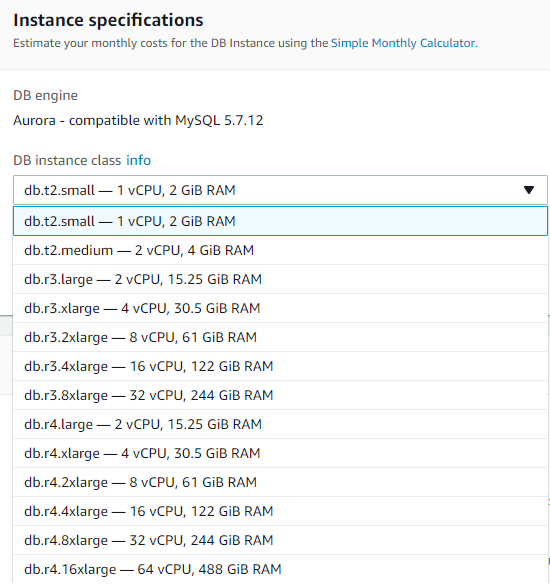Select db.r3.4xlarge — 16 vCPU, 122 GiB

coord(280,366)
